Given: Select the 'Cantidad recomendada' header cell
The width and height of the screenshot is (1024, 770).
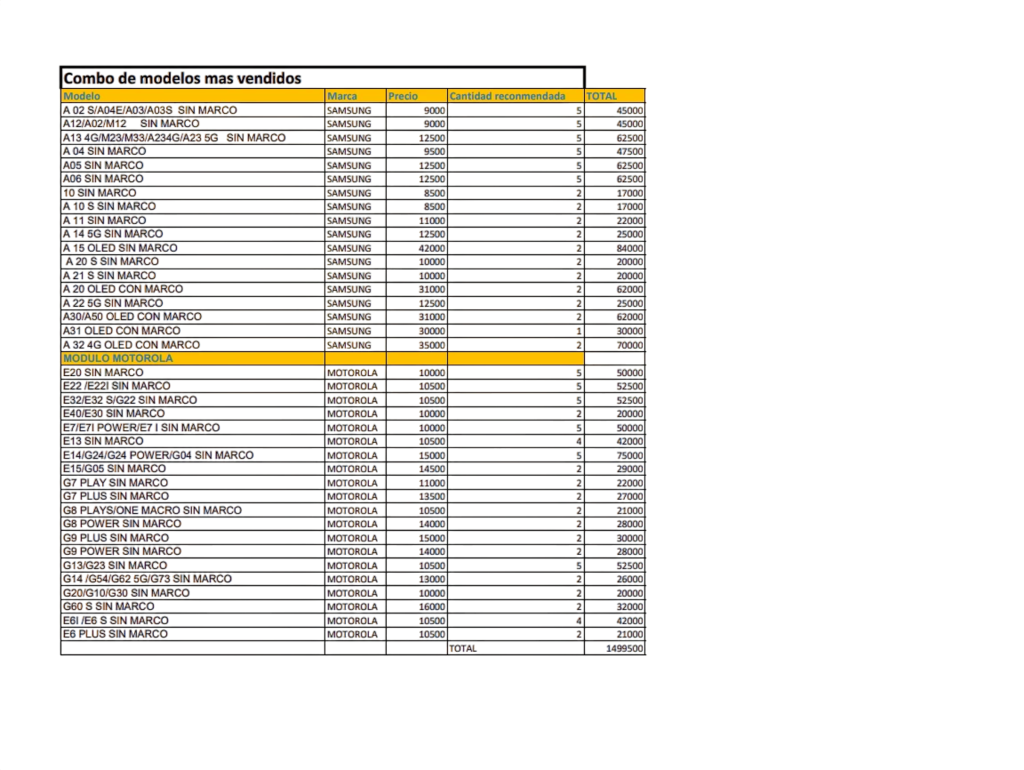Looking at the screenshot, I should click(515, 96).
